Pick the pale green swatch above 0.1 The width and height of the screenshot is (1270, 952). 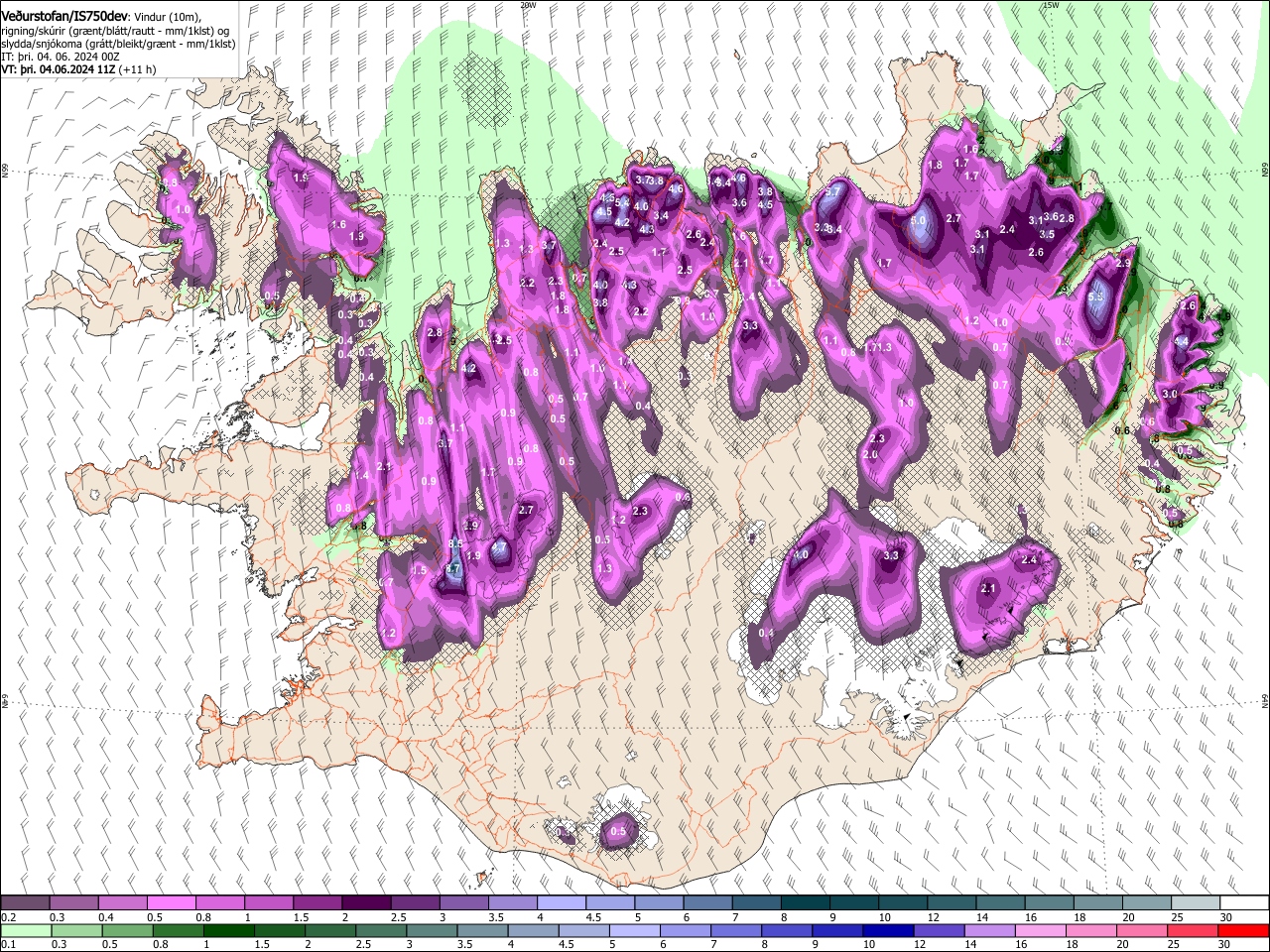(26, 930)
